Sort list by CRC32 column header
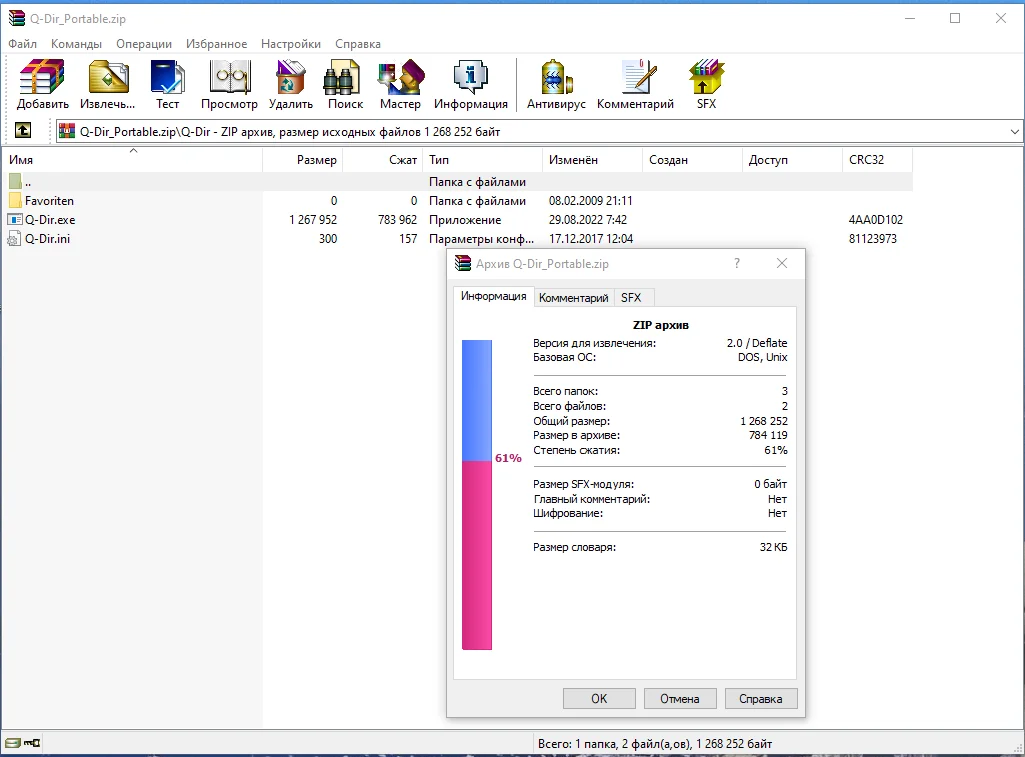The height and width of the screenshot is (757, 1025). [x=877, y=160]
